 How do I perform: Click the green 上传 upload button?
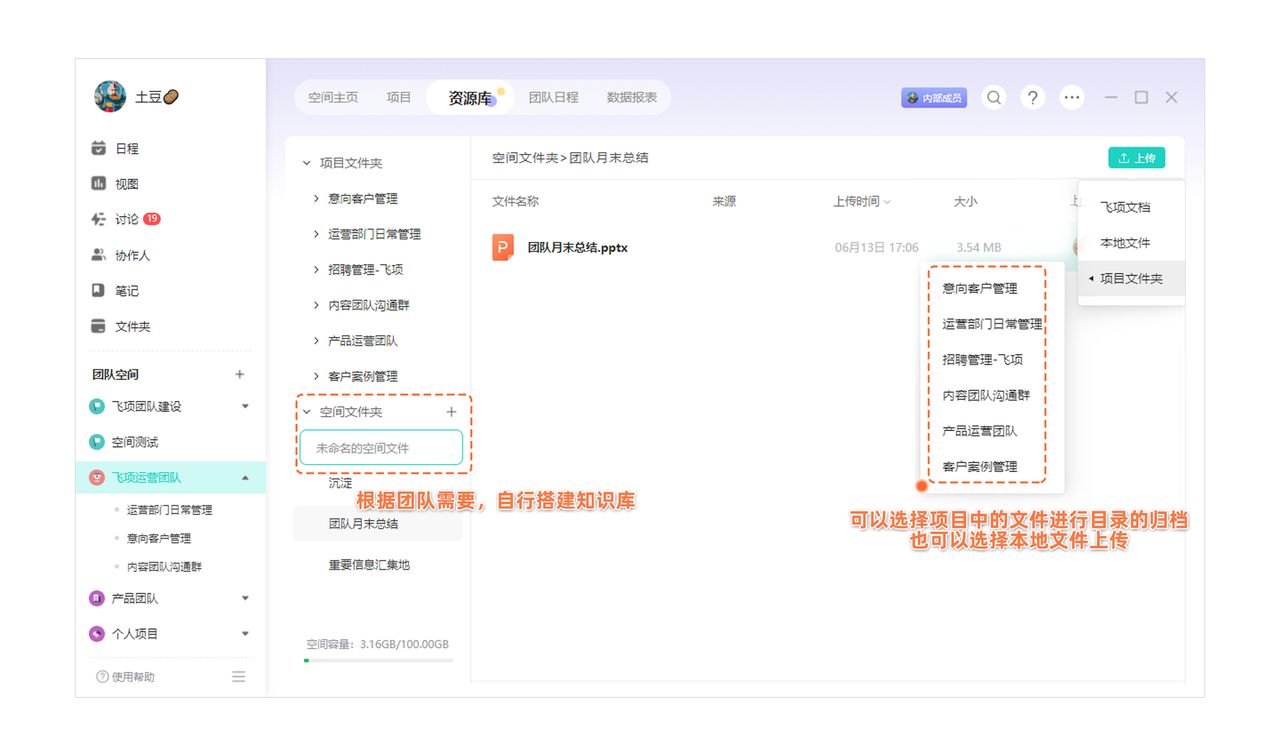click(1136, 158)
